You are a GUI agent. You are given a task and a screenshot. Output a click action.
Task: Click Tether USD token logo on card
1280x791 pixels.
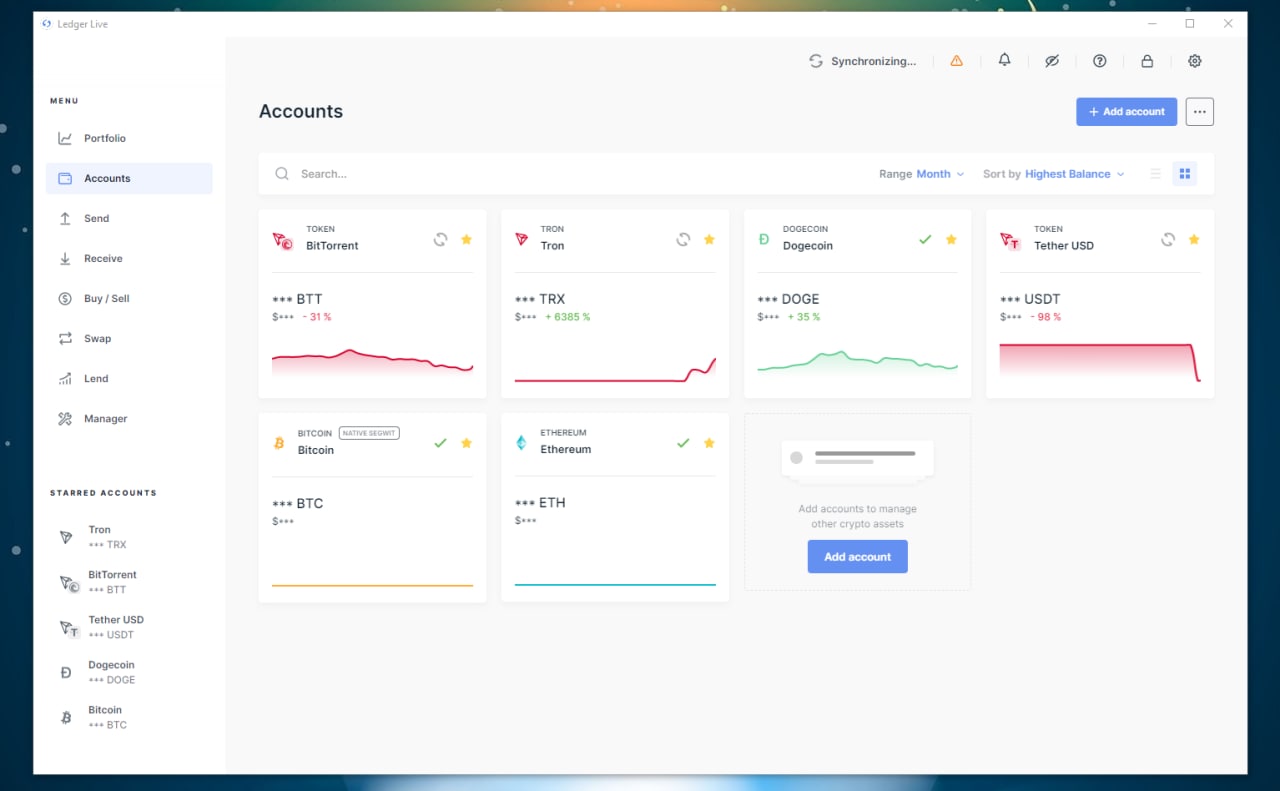1010,240
